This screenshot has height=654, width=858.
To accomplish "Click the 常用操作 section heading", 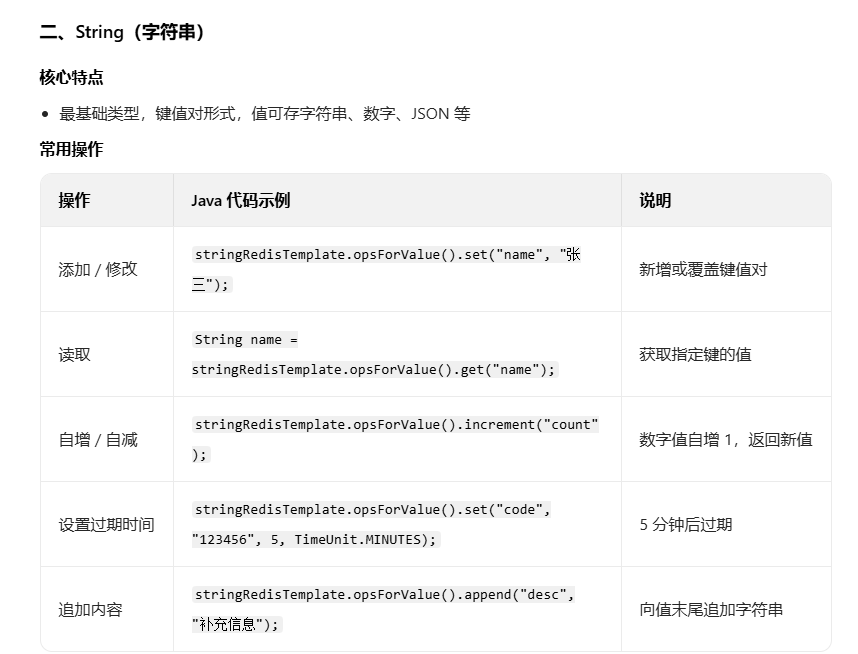I will [67, 149].
